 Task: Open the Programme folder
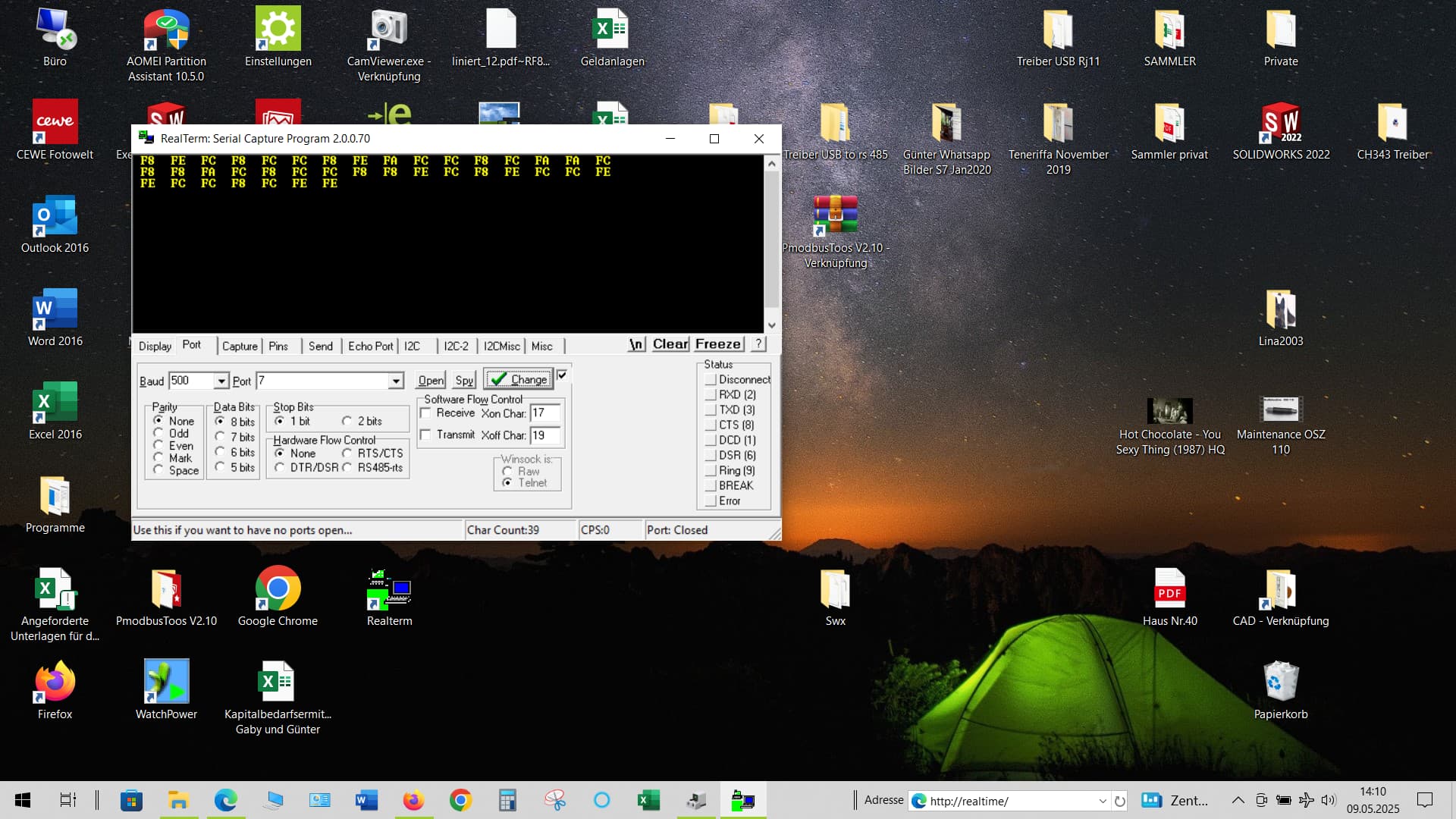point(55,504)
